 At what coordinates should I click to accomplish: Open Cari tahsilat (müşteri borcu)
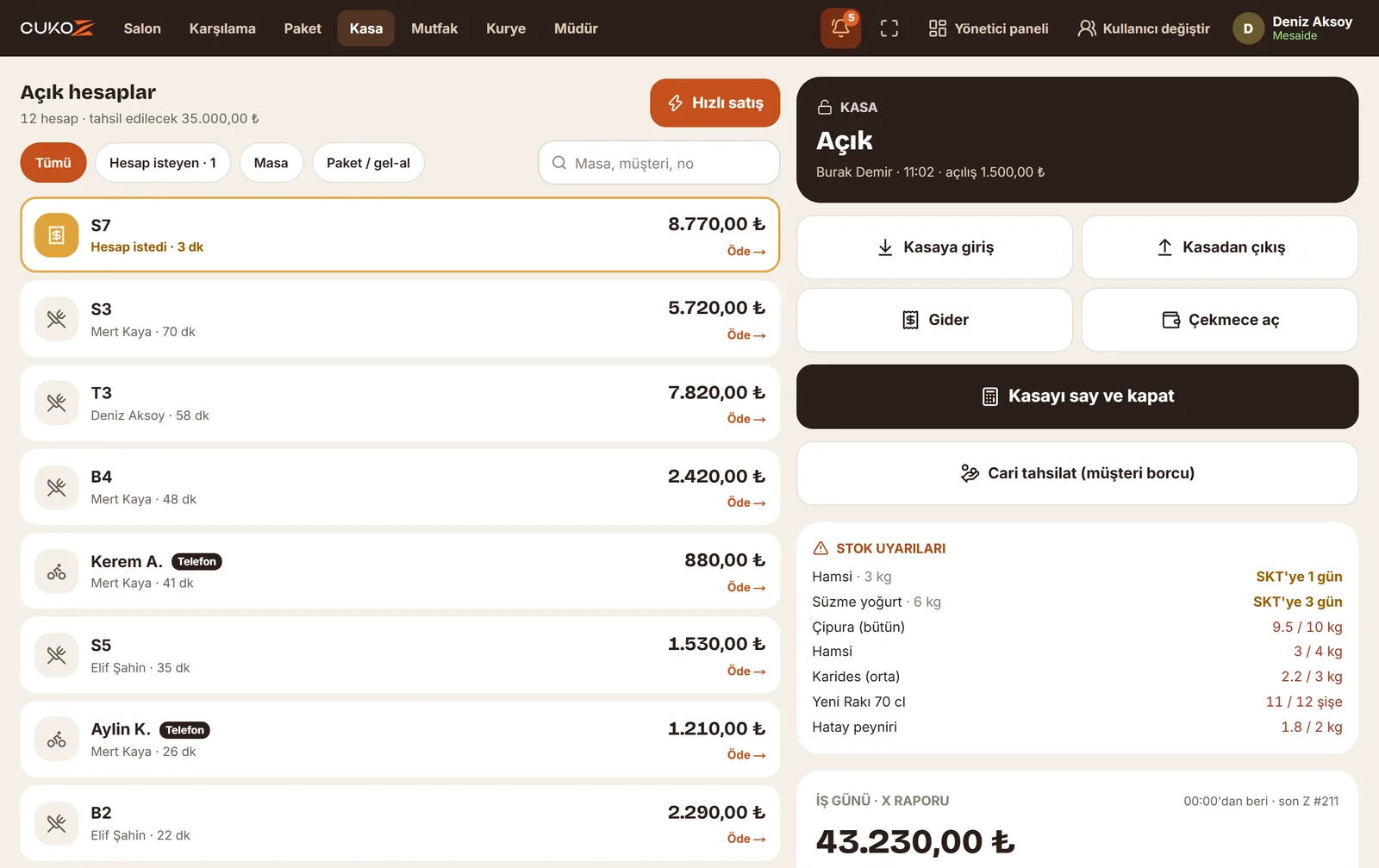(1077, 473)
